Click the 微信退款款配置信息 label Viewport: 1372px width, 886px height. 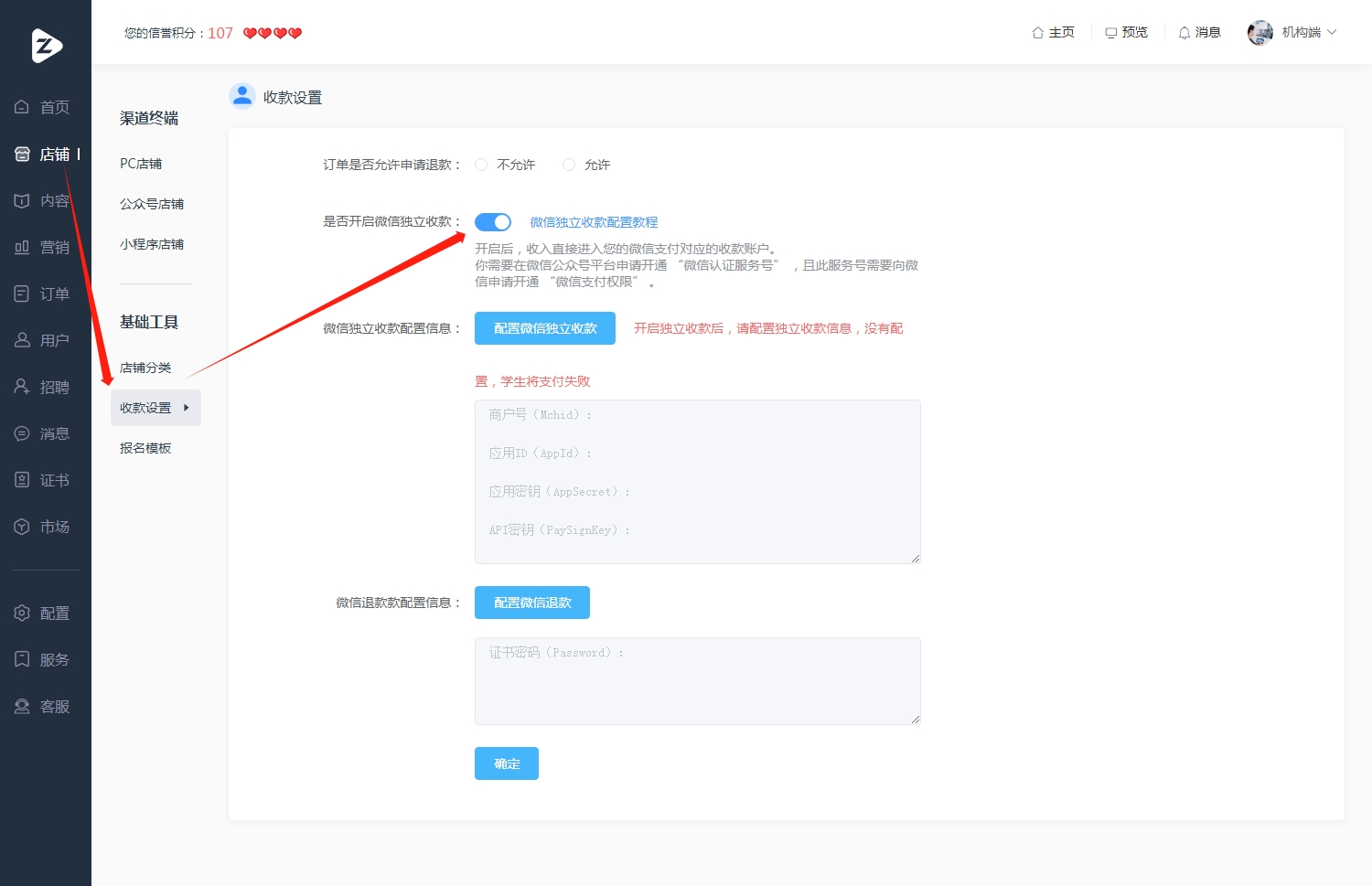pos(399,603)
